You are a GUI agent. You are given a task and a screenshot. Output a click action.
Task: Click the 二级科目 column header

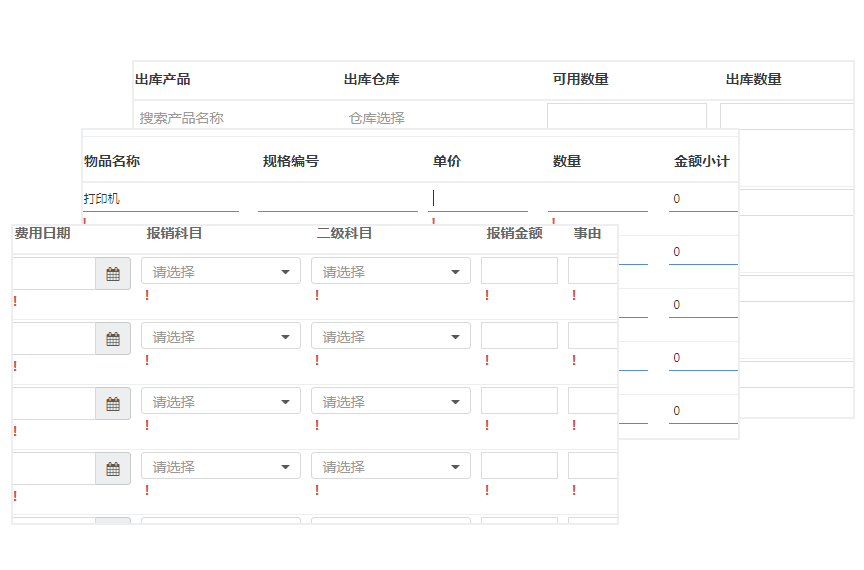coord(344,233)
